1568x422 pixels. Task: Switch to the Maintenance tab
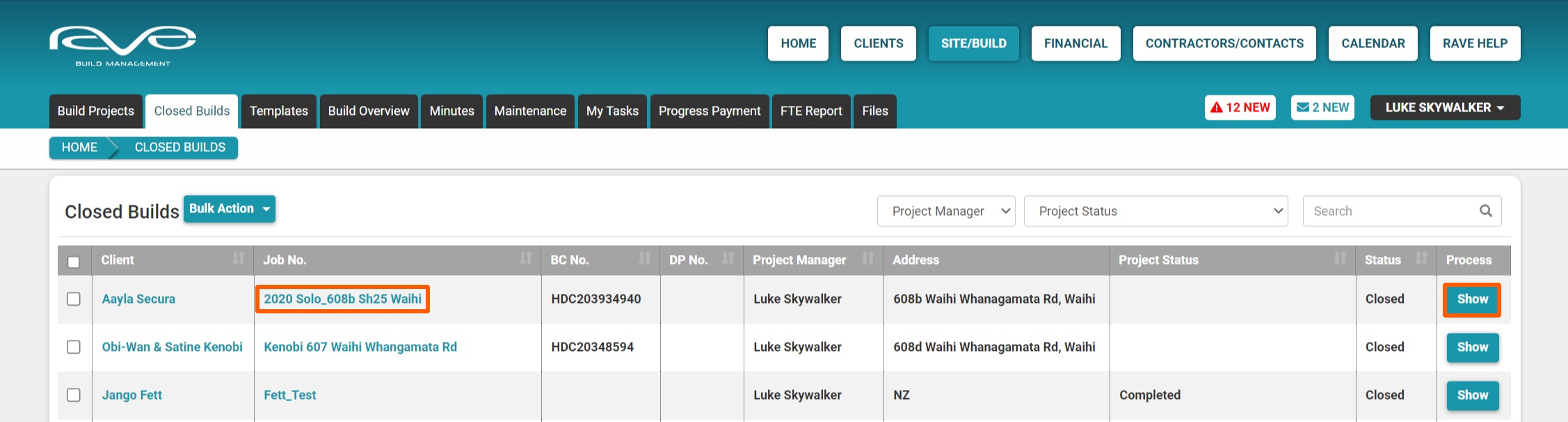[530, 111]
